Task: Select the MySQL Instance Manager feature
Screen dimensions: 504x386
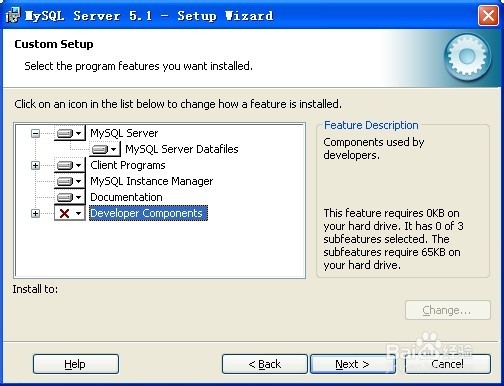Action: point(152,181)
